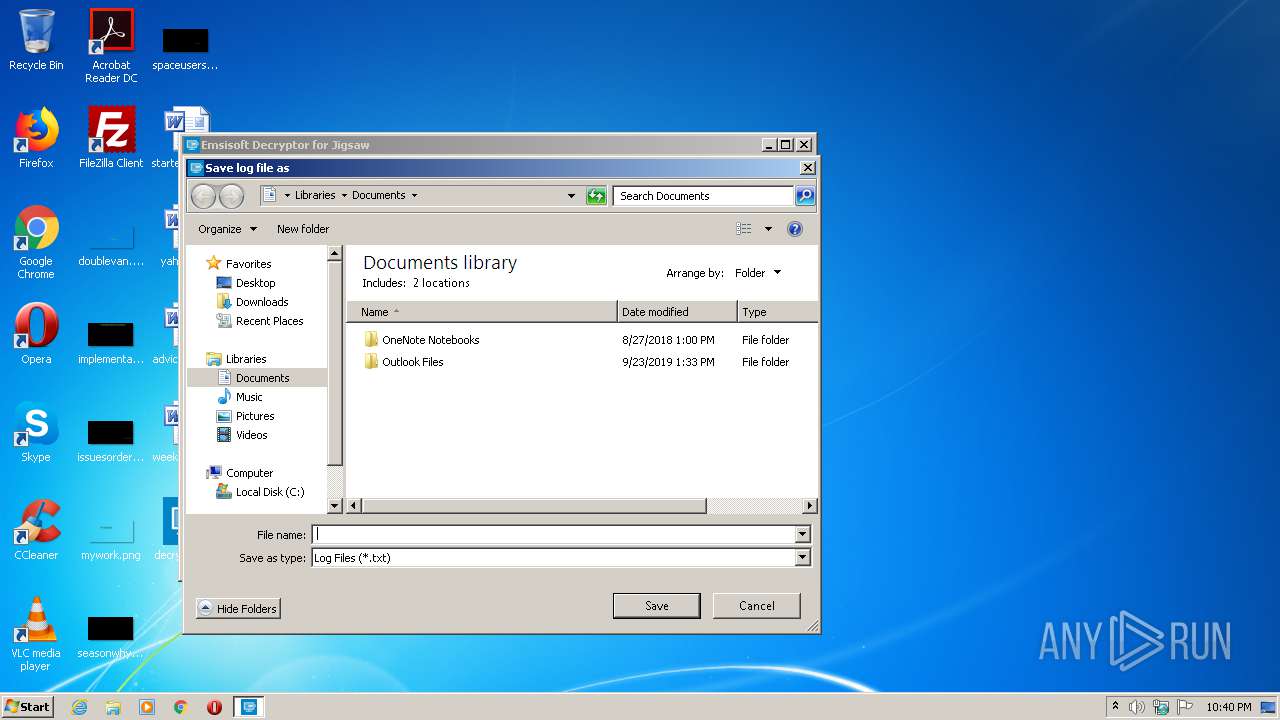Click the clock showing 10:40 PM
This screenshot has width=1280, height=720.
tap(1228, 707)
